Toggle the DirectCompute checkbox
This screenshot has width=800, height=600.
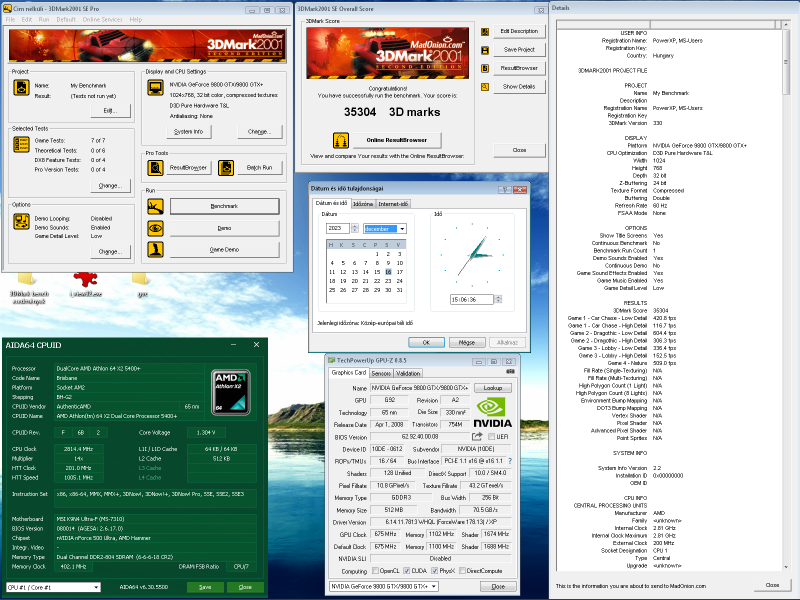pyautogui.click(x=462, y=571)
